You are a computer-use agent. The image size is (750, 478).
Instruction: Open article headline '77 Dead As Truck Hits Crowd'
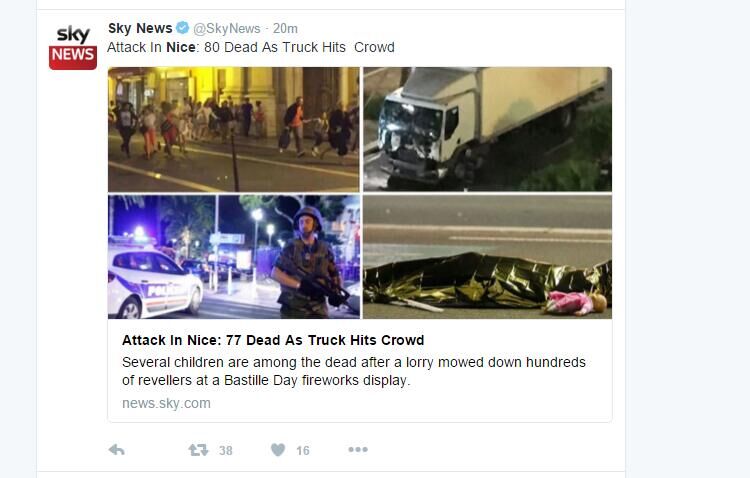pos(273,340)
